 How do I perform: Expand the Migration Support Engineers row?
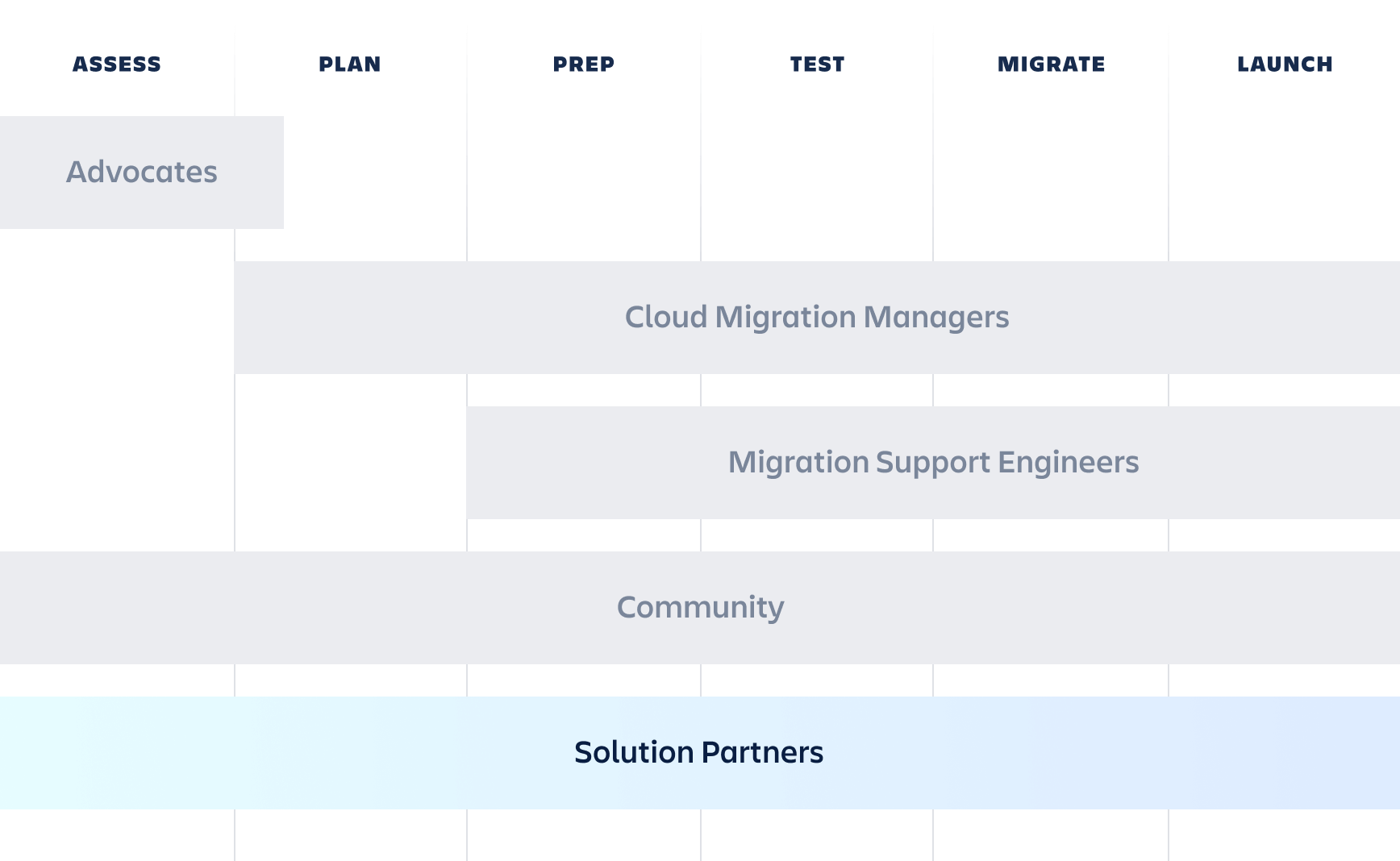(933, 463)
